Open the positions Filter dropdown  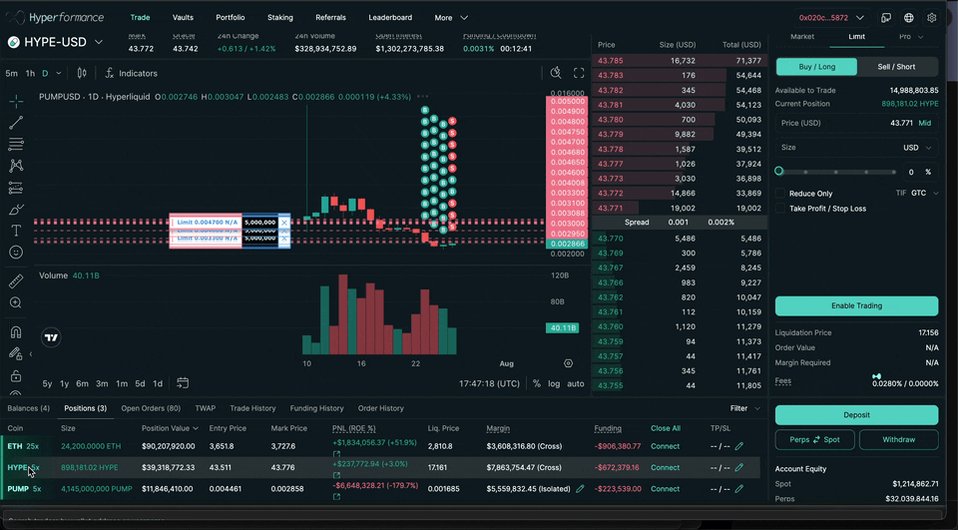[745, 408]
